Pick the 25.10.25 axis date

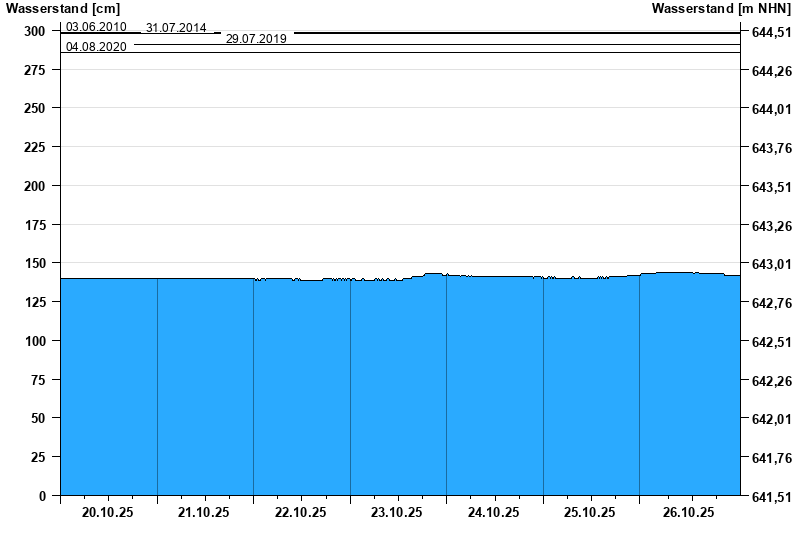click(x=589, y=512)
